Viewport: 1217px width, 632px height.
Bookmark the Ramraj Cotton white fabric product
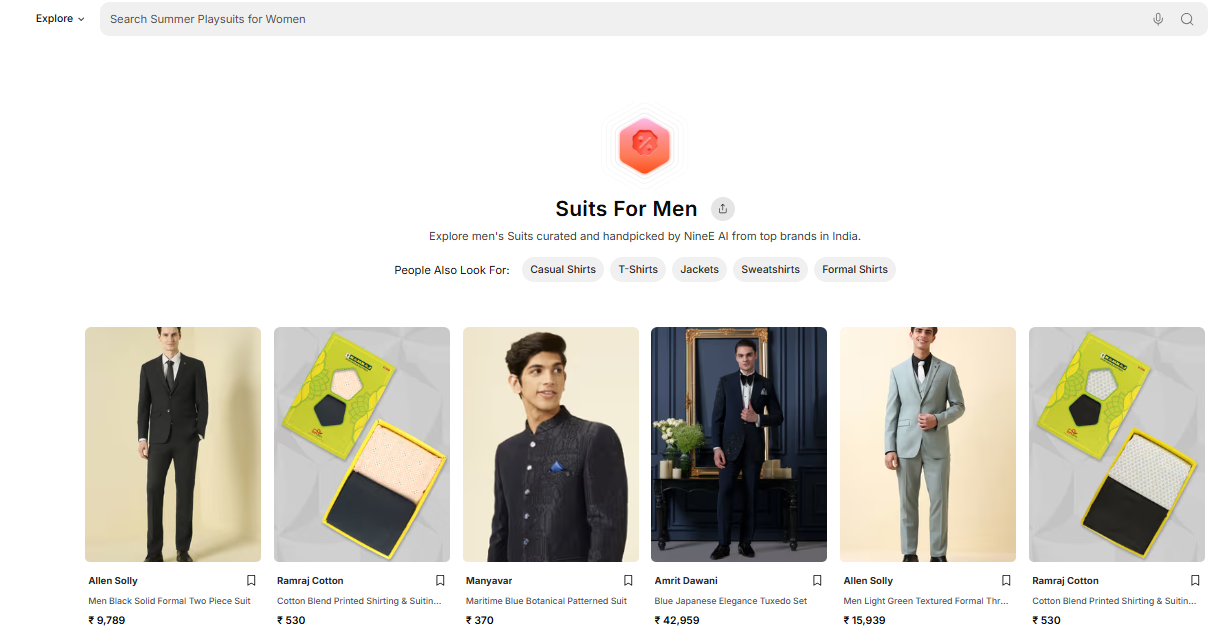[x=1195, y=580]
